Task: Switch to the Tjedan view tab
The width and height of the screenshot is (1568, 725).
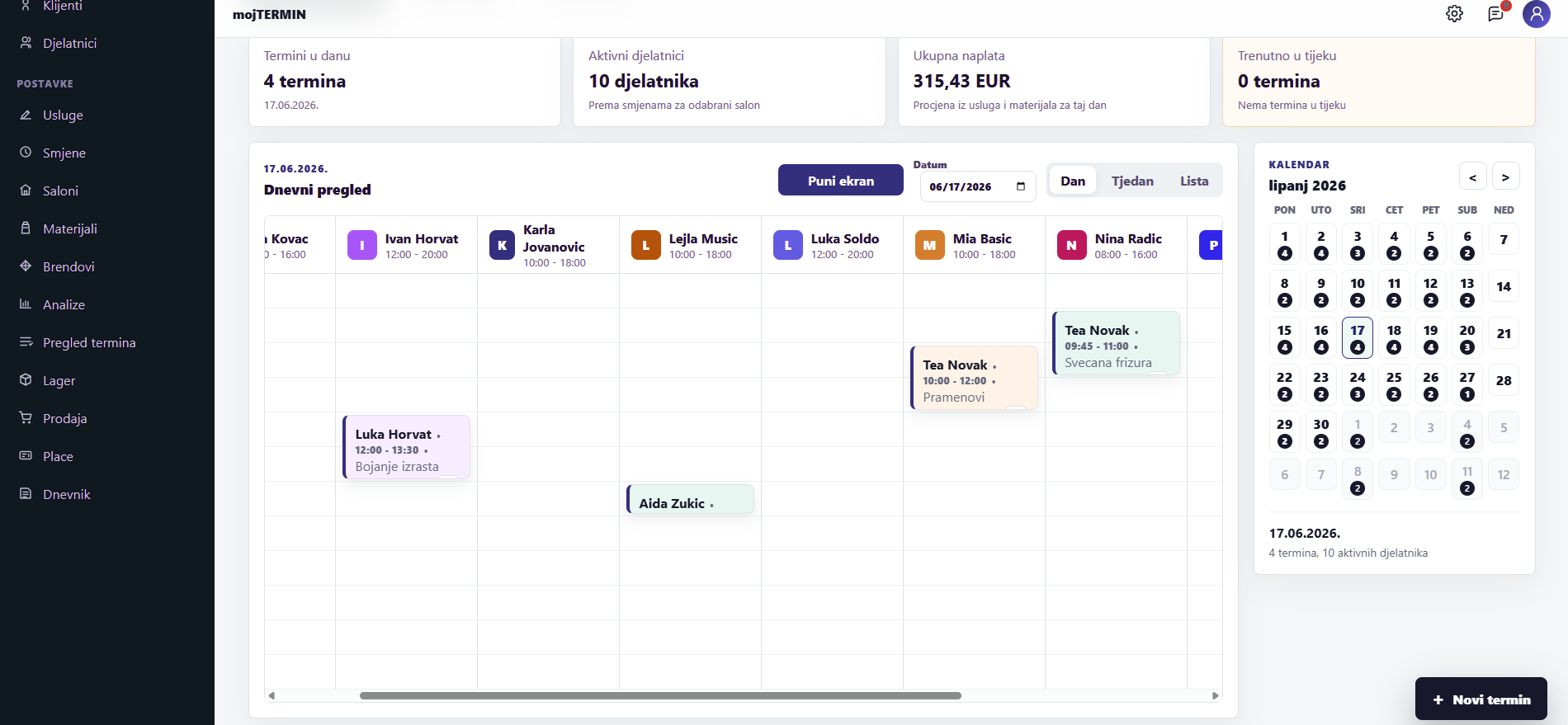Action: point(1132,181)
